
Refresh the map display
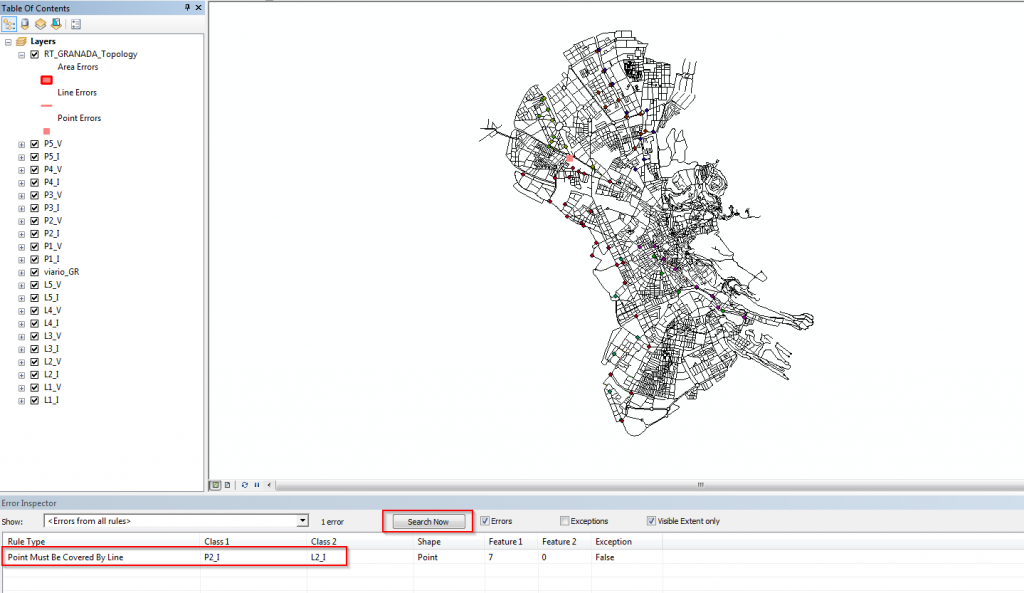click(245, 485)
